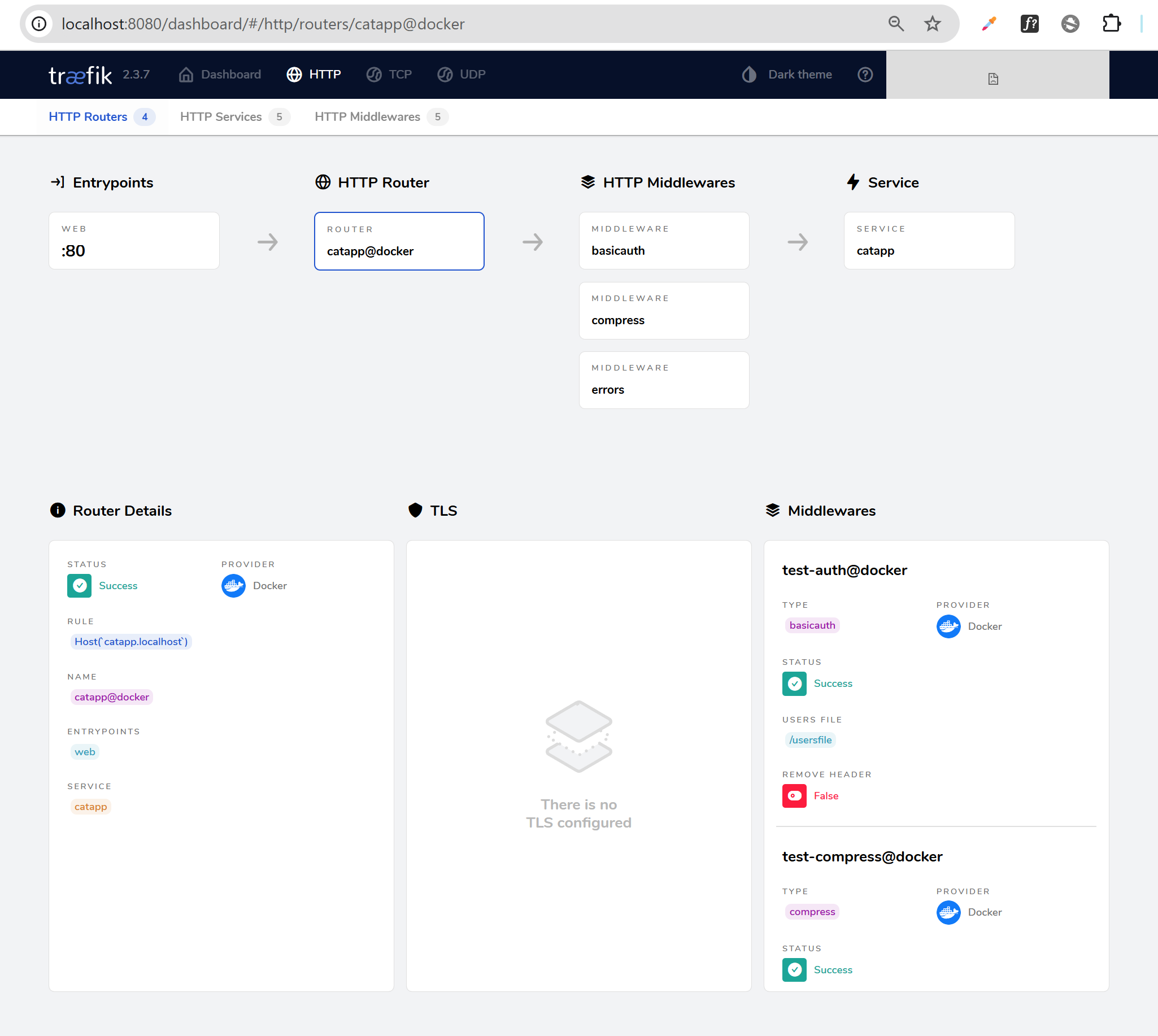This screenshot has width=1158, height=1036.
Task: Select the catapp@docker router card
Action: (x=399, y=241)
